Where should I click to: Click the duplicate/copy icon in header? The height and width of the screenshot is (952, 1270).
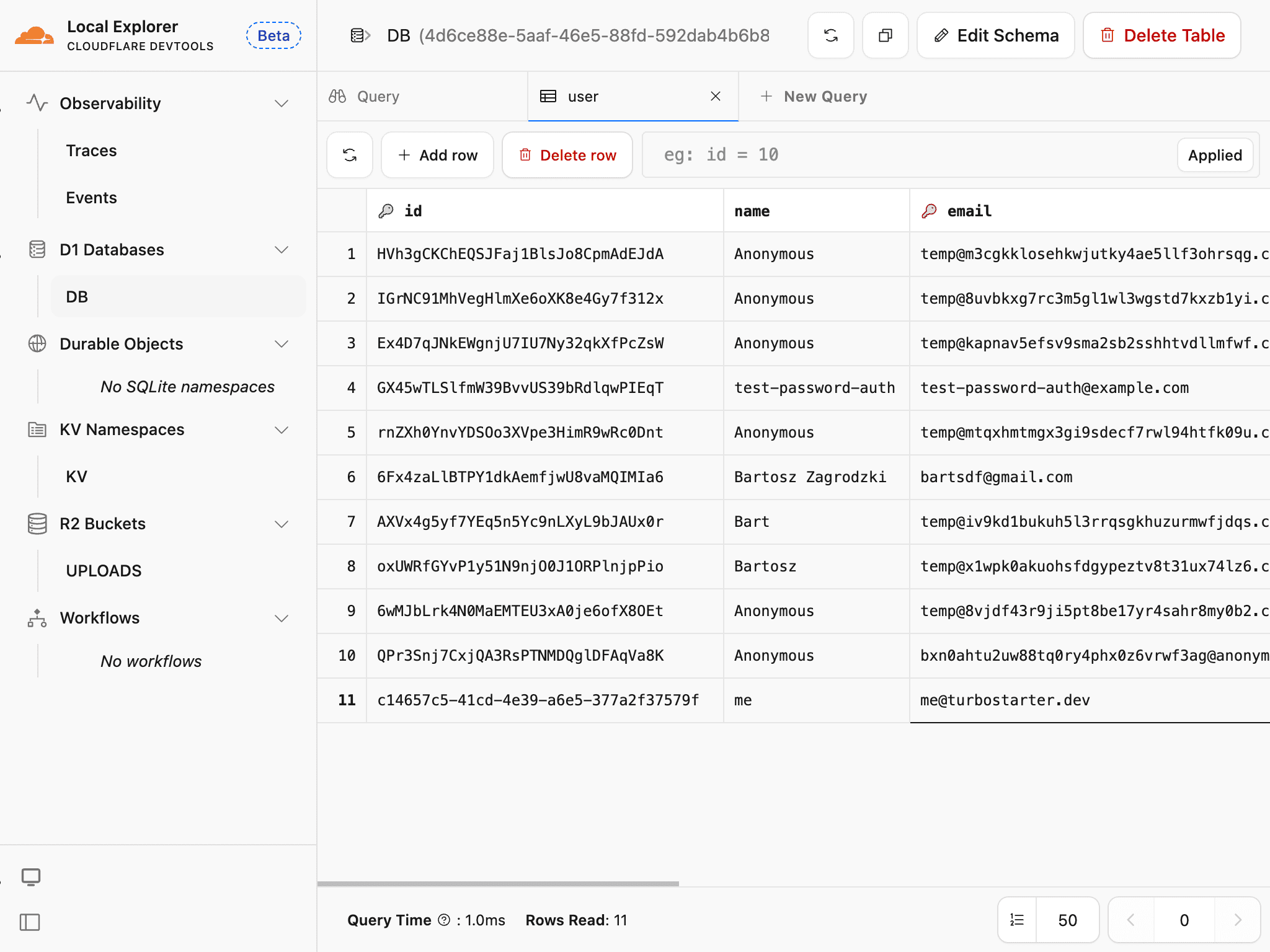(886, 35)
